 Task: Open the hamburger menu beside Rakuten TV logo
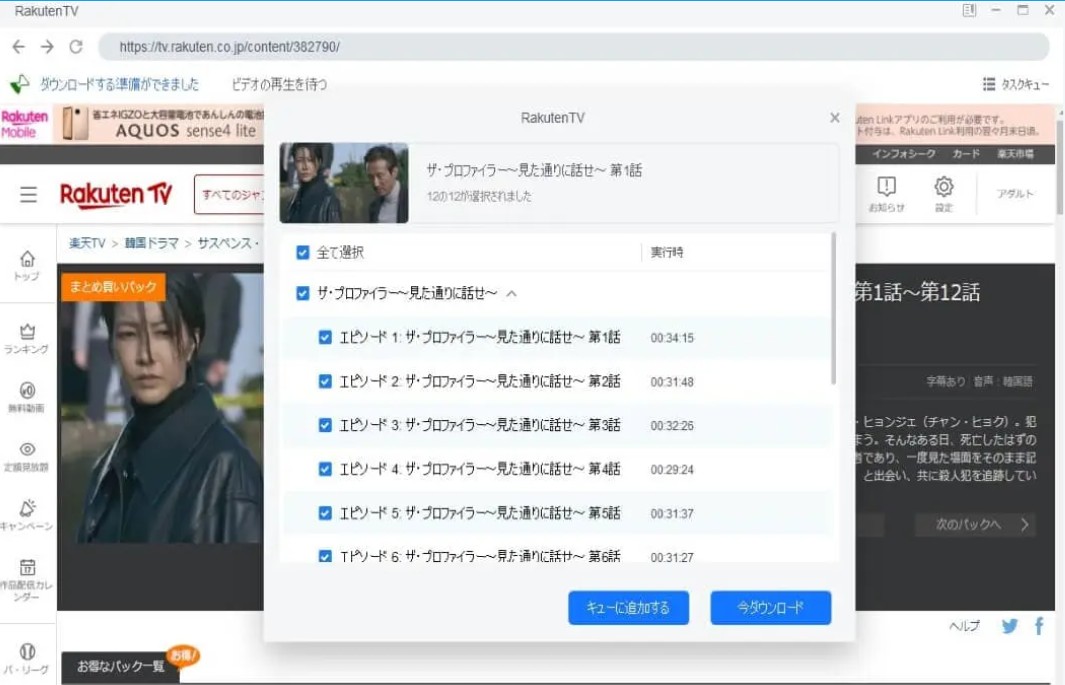[29, 195]
